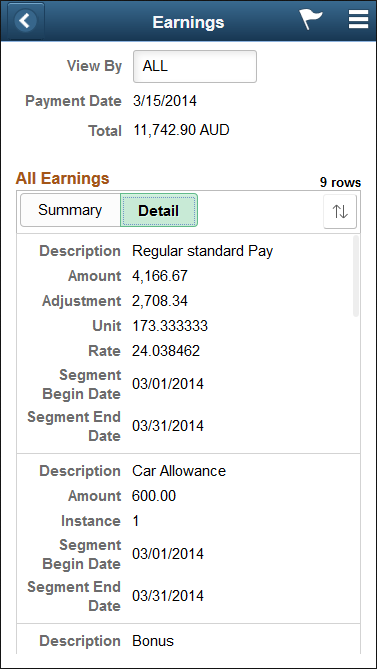The height and width of the screenshot is (669, 377).
Task: Click total 11,742.90 AUD
Action: pos(181,130)
